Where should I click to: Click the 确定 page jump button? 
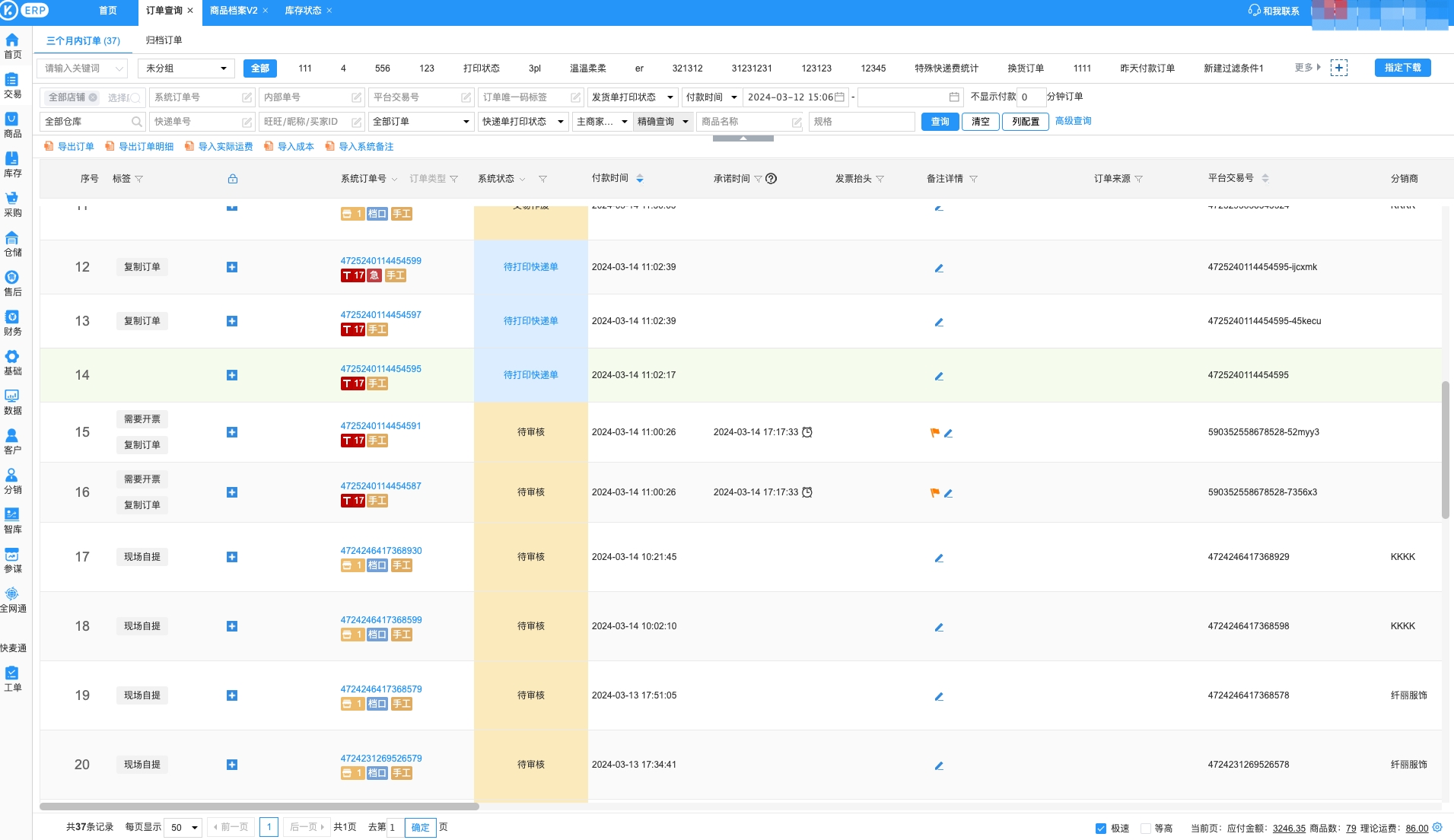(421, 828)
